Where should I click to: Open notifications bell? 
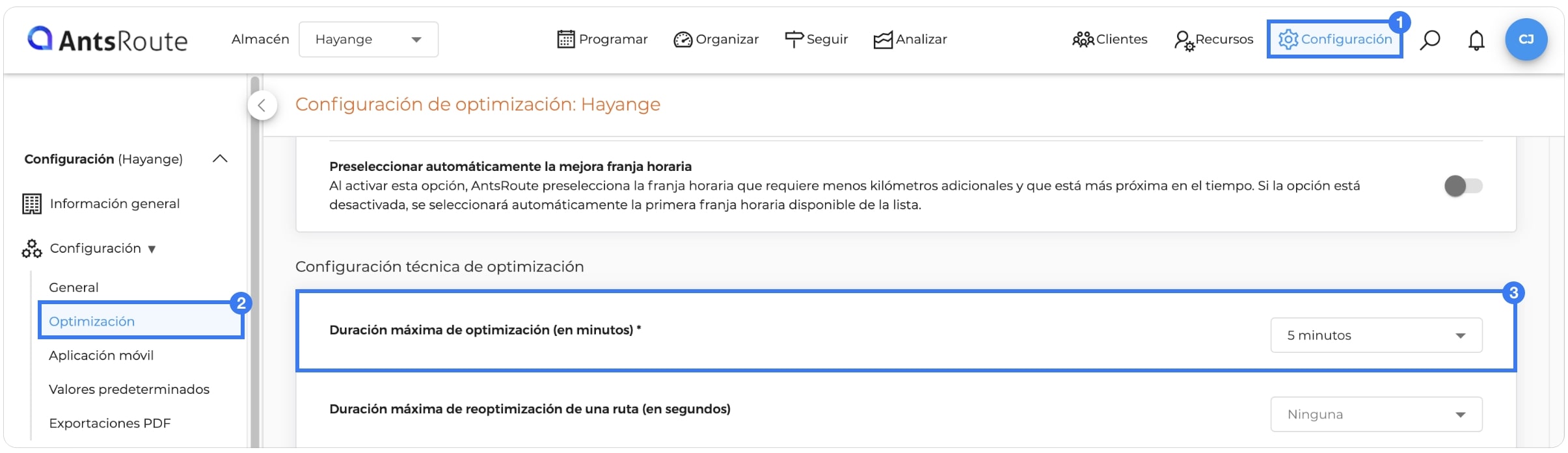1476,40
